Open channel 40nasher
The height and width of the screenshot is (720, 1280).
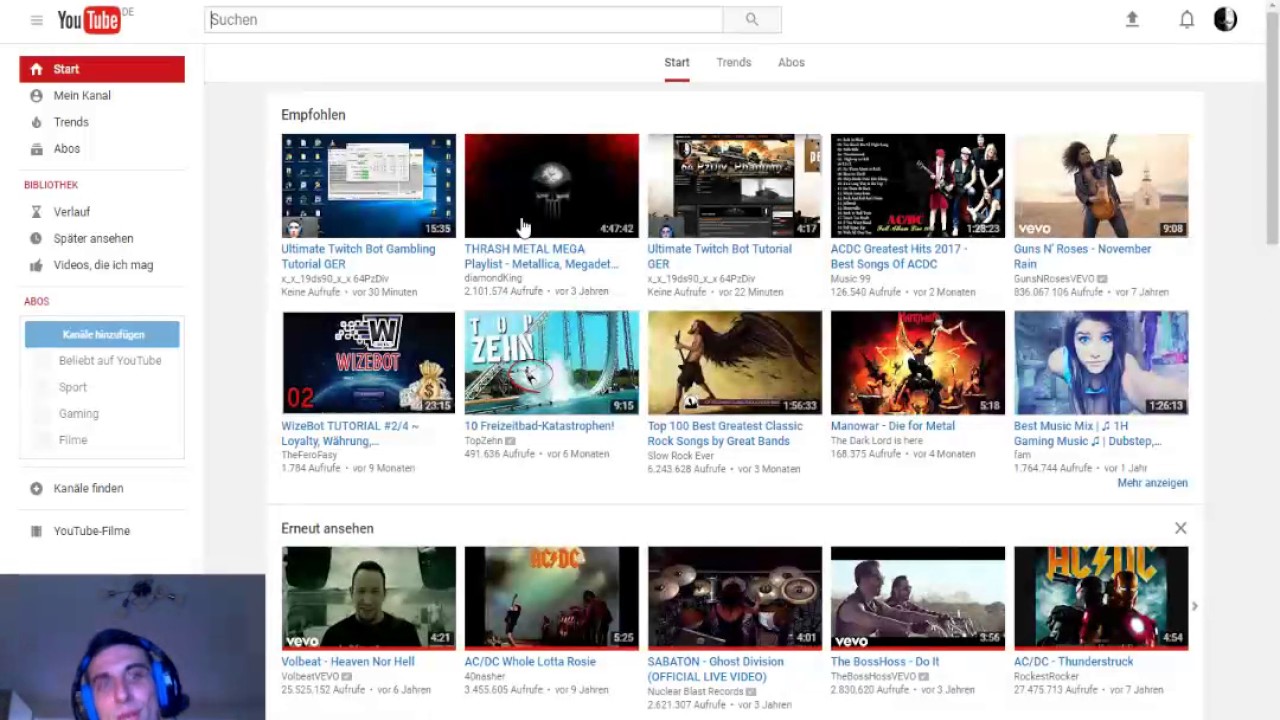pyautogui.click(x=486, y=677)
